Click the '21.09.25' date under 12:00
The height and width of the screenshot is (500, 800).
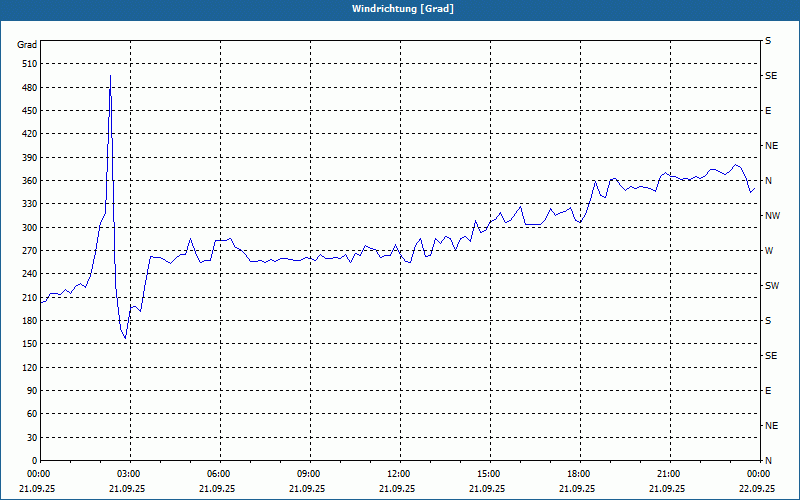[x=397, y=488]
